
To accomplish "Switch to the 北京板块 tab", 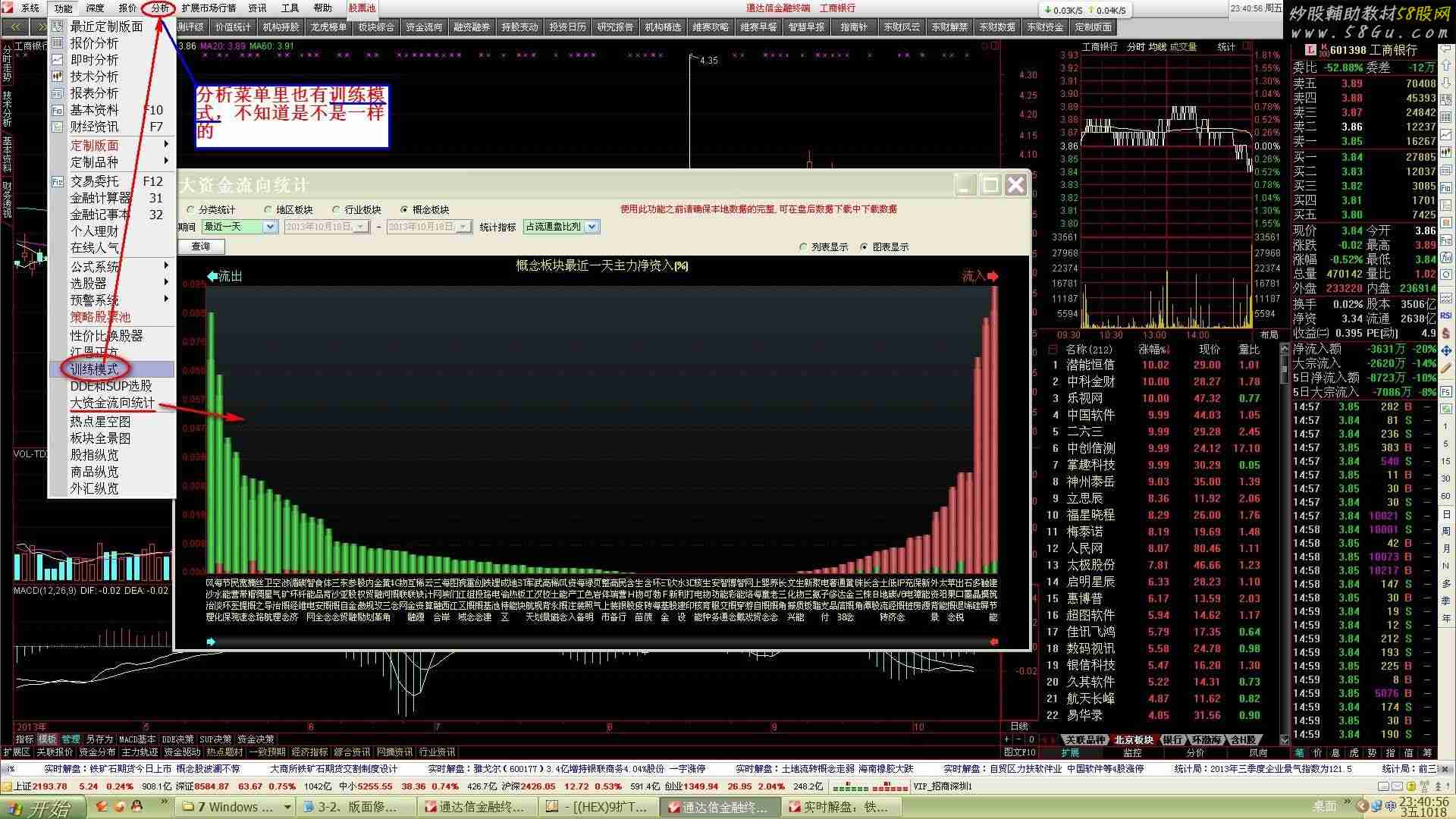I will 1134,740.
